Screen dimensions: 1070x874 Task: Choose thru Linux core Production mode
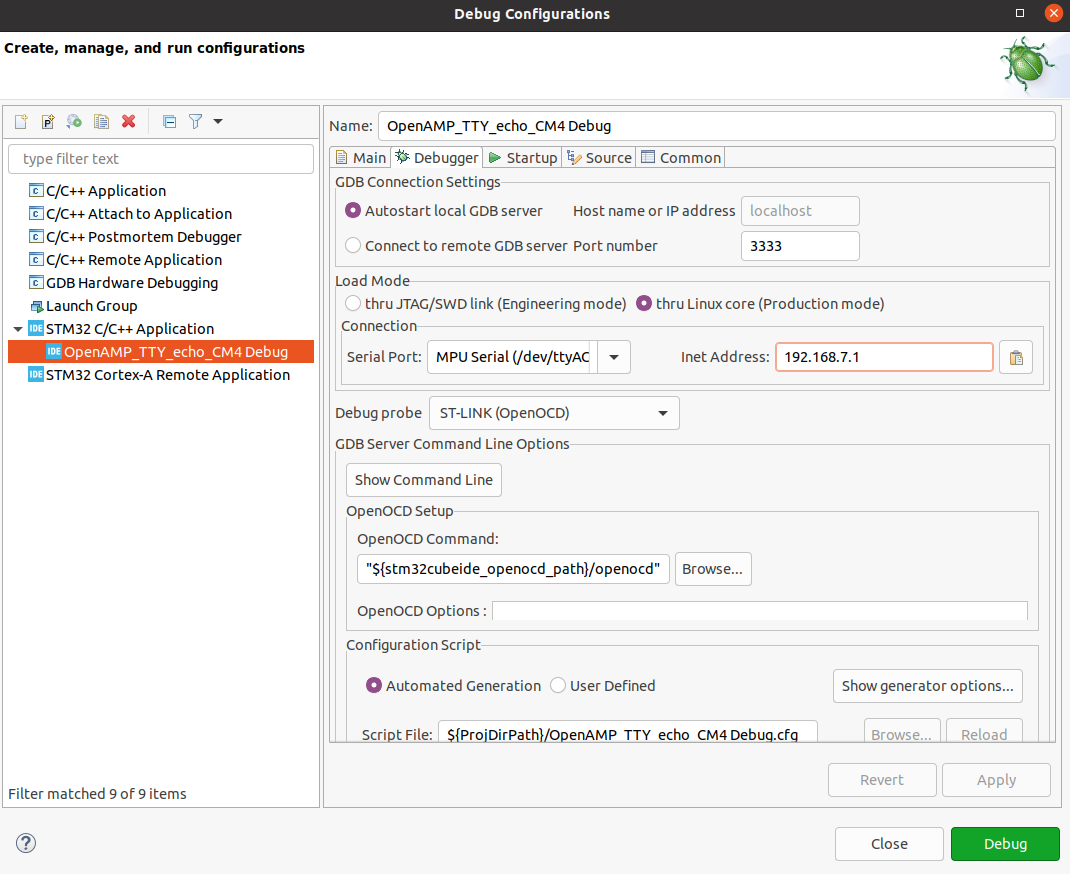[x=760, y=304]
